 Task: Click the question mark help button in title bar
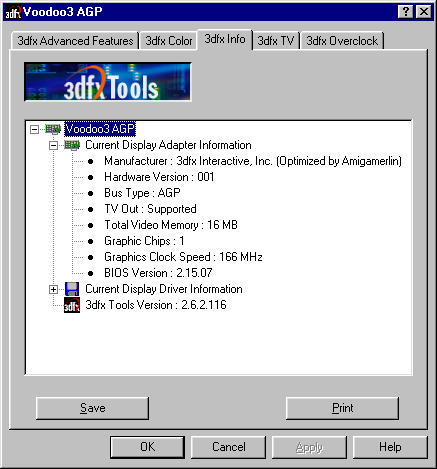coord(406,12)
